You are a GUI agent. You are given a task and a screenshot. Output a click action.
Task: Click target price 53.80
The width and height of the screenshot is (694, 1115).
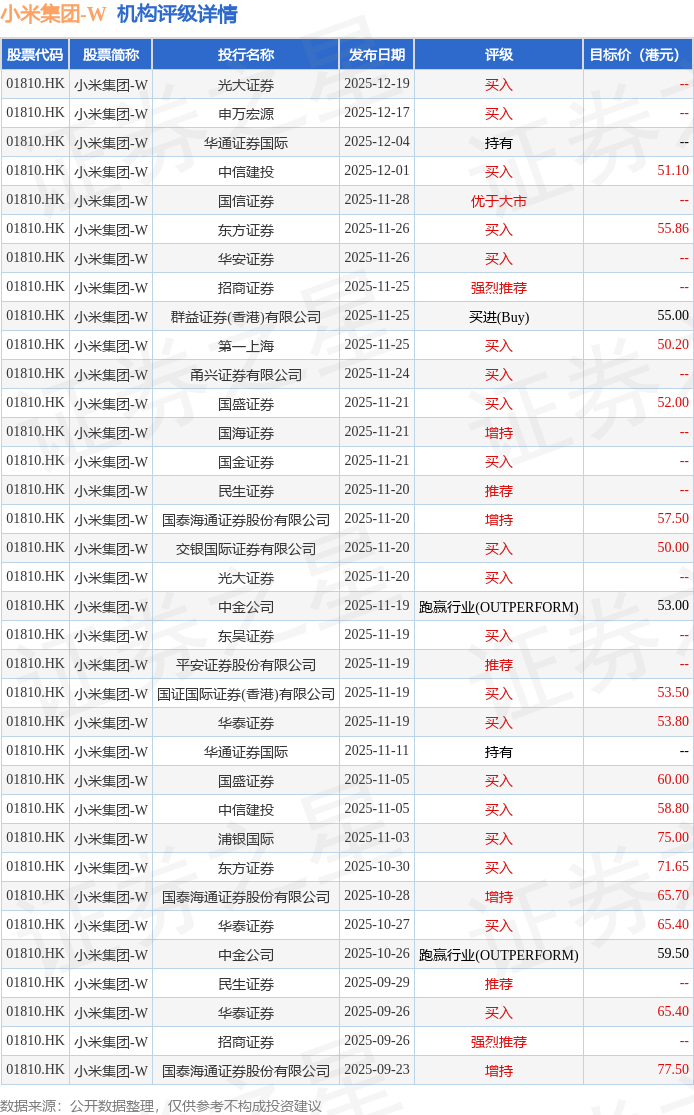673,722
